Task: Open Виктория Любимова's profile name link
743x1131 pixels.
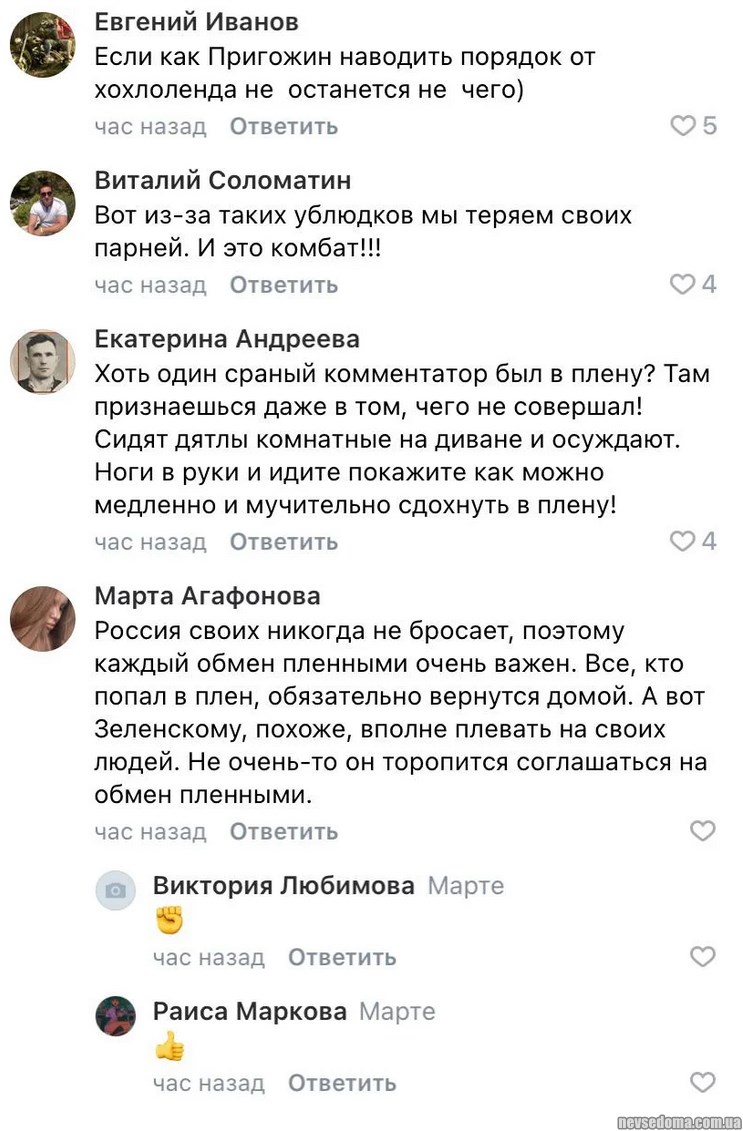Action: click(283, 885)
